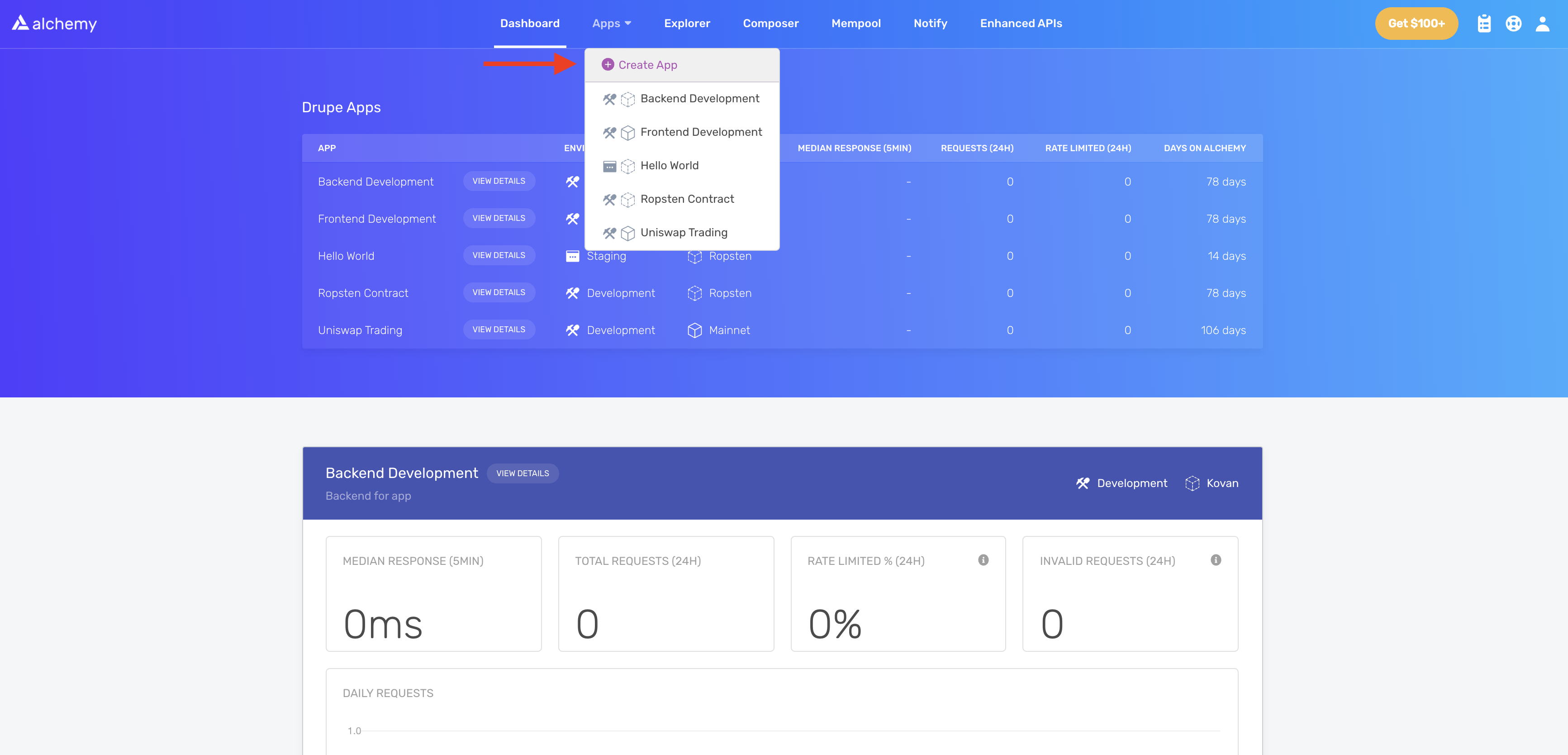Click cube icon beside Uniswap Trading in dropdown
Screen dimensions: 1568x755
[627, 233]
